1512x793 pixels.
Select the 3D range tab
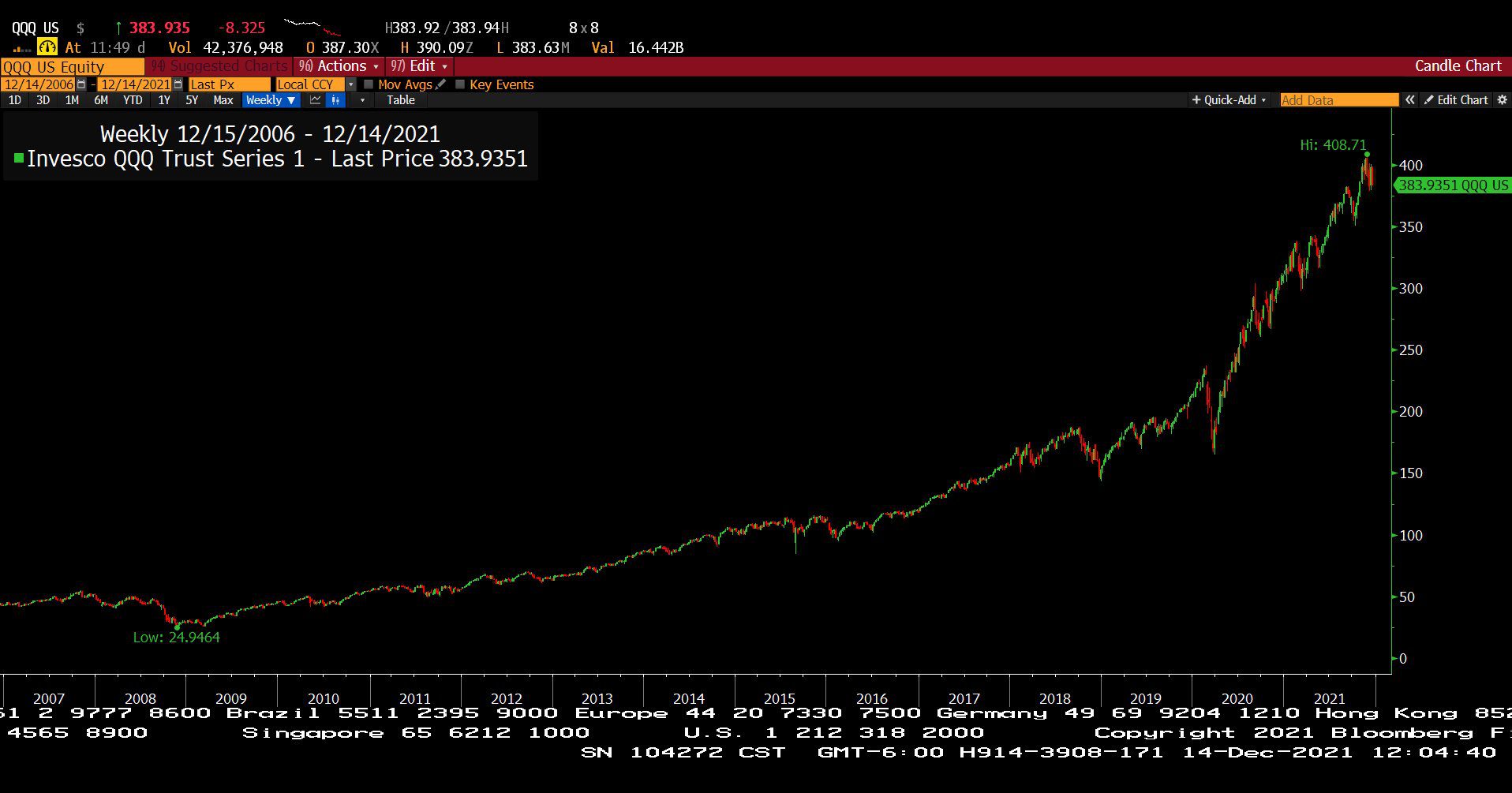pyautogui.click(x=43, y=100)
